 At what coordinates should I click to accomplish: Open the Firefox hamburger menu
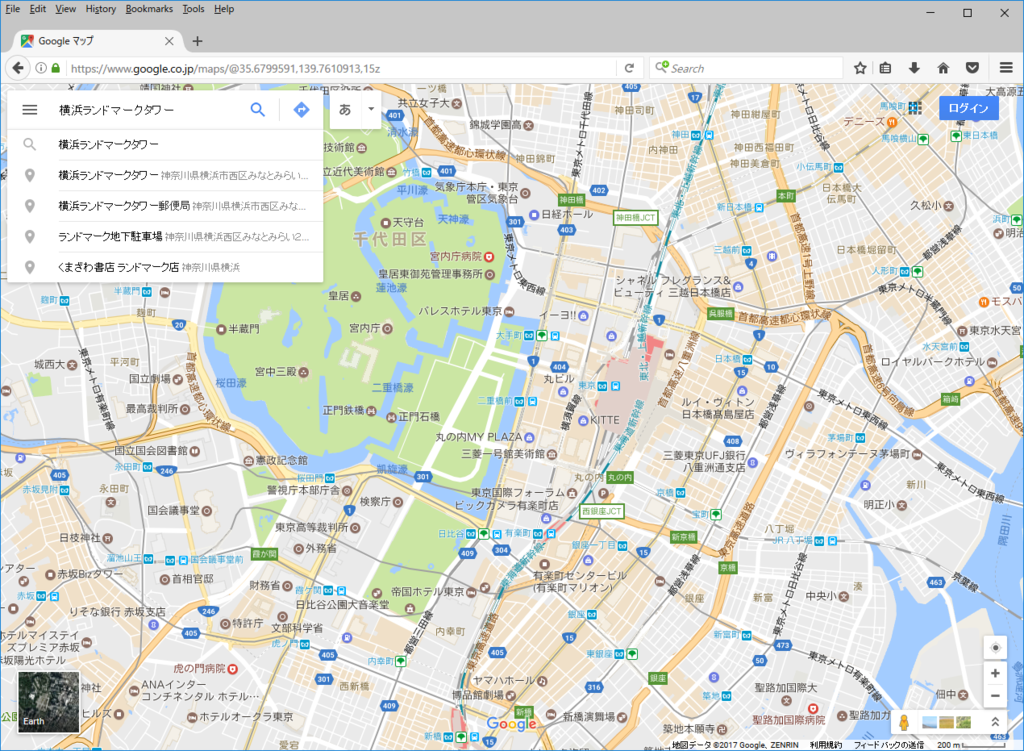coord(1006,68)
